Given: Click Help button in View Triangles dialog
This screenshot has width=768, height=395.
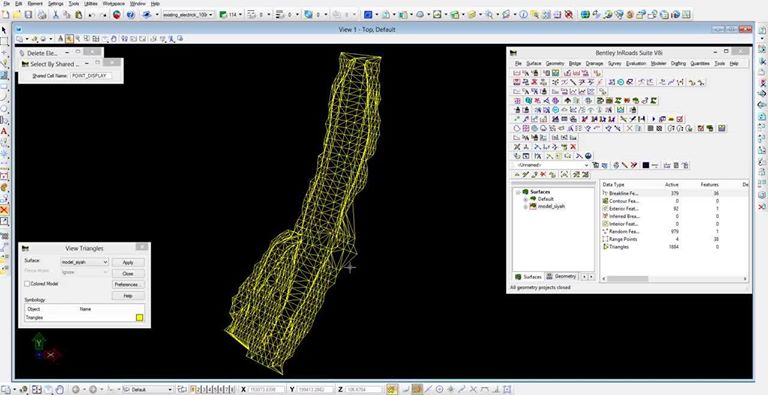Looking at the screenshot, I should click(128, 296).
